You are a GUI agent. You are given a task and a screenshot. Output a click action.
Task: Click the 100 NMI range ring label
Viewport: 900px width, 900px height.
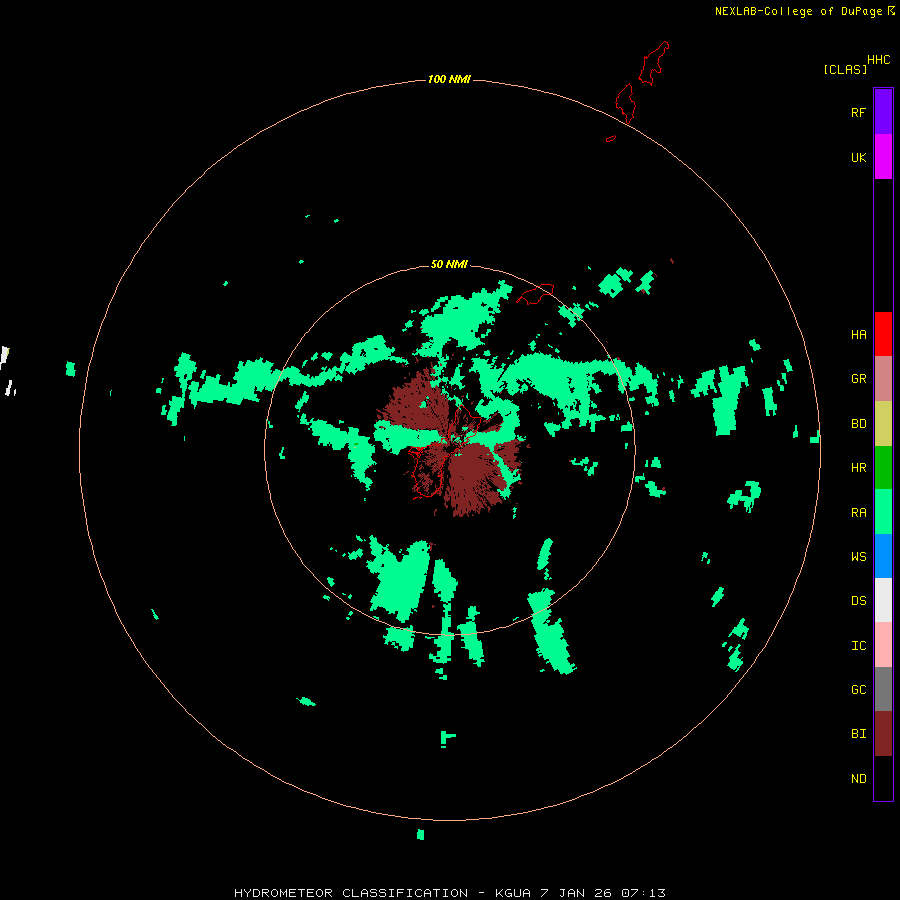click(449, 79)
